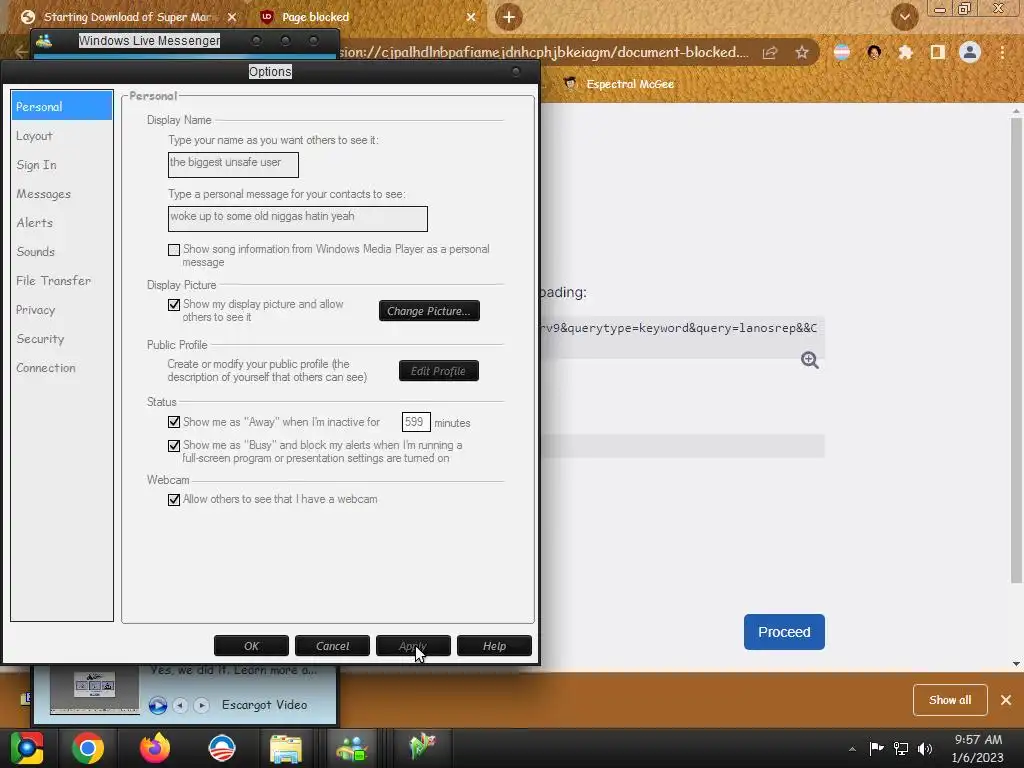This screenshot has height=768, width=1024.
Task: Open File Explorer from the taskbar
Action: (x=286, y=748)
